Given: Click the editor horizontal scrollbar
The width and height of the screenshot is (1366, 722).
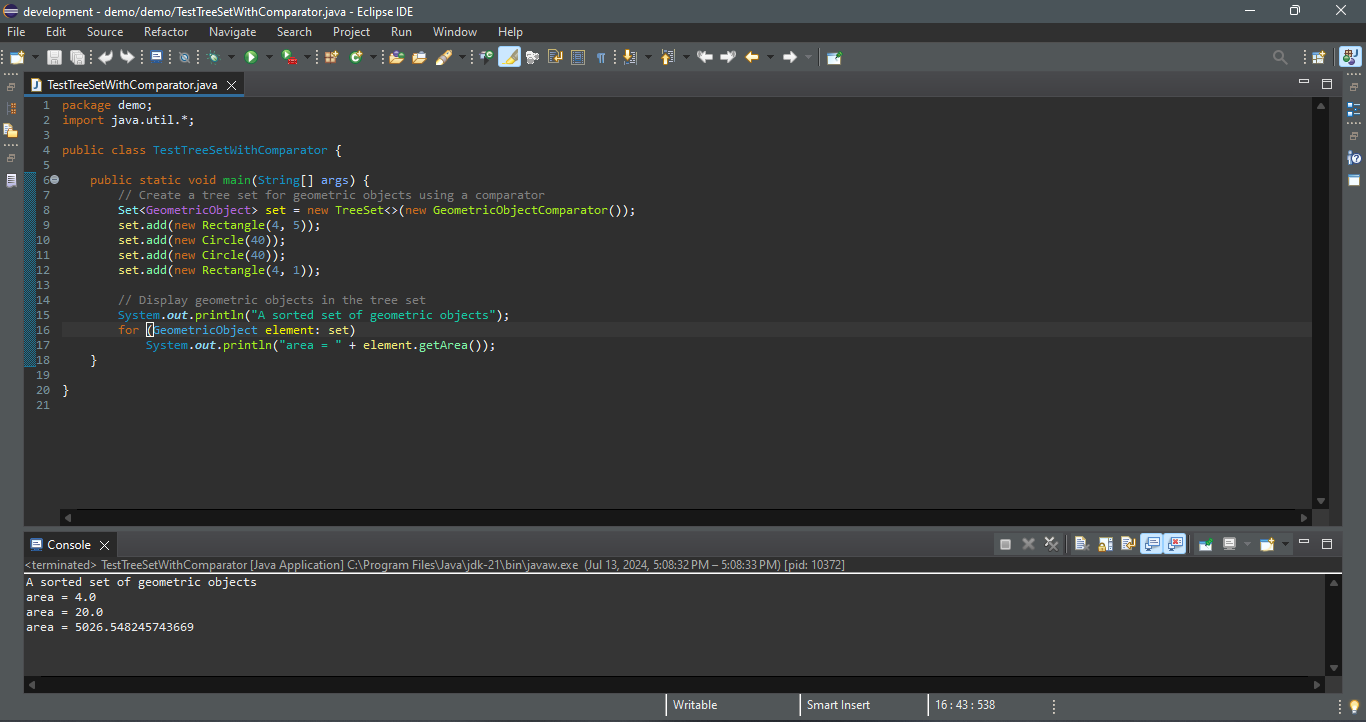Looking at the screenshot, I should click(x=685, y=518).
